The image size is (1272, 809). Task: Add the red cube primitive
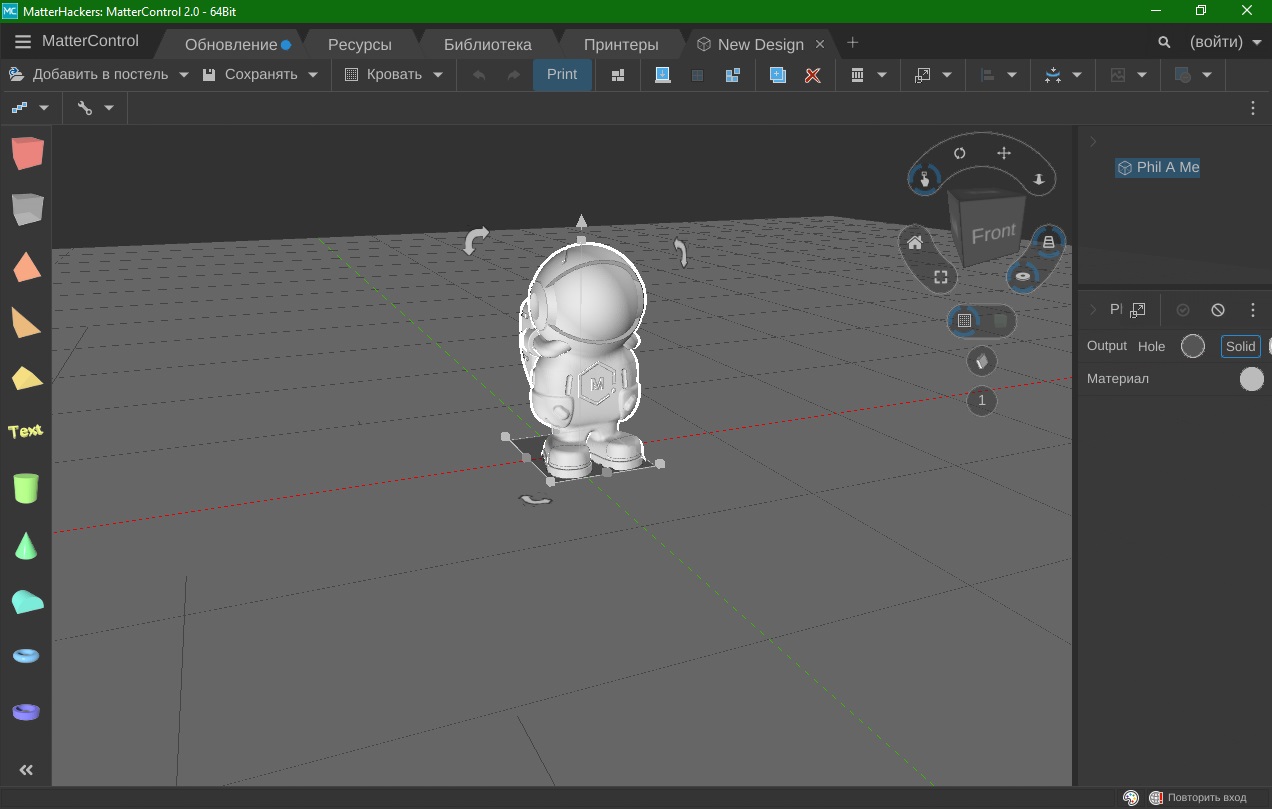pyautogui.click(x=27, y=153)
